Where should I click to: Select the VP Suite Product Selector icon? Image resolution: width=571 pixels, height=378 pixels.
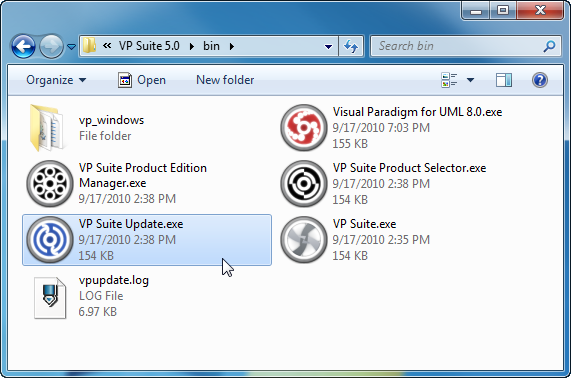click(304, 184)
